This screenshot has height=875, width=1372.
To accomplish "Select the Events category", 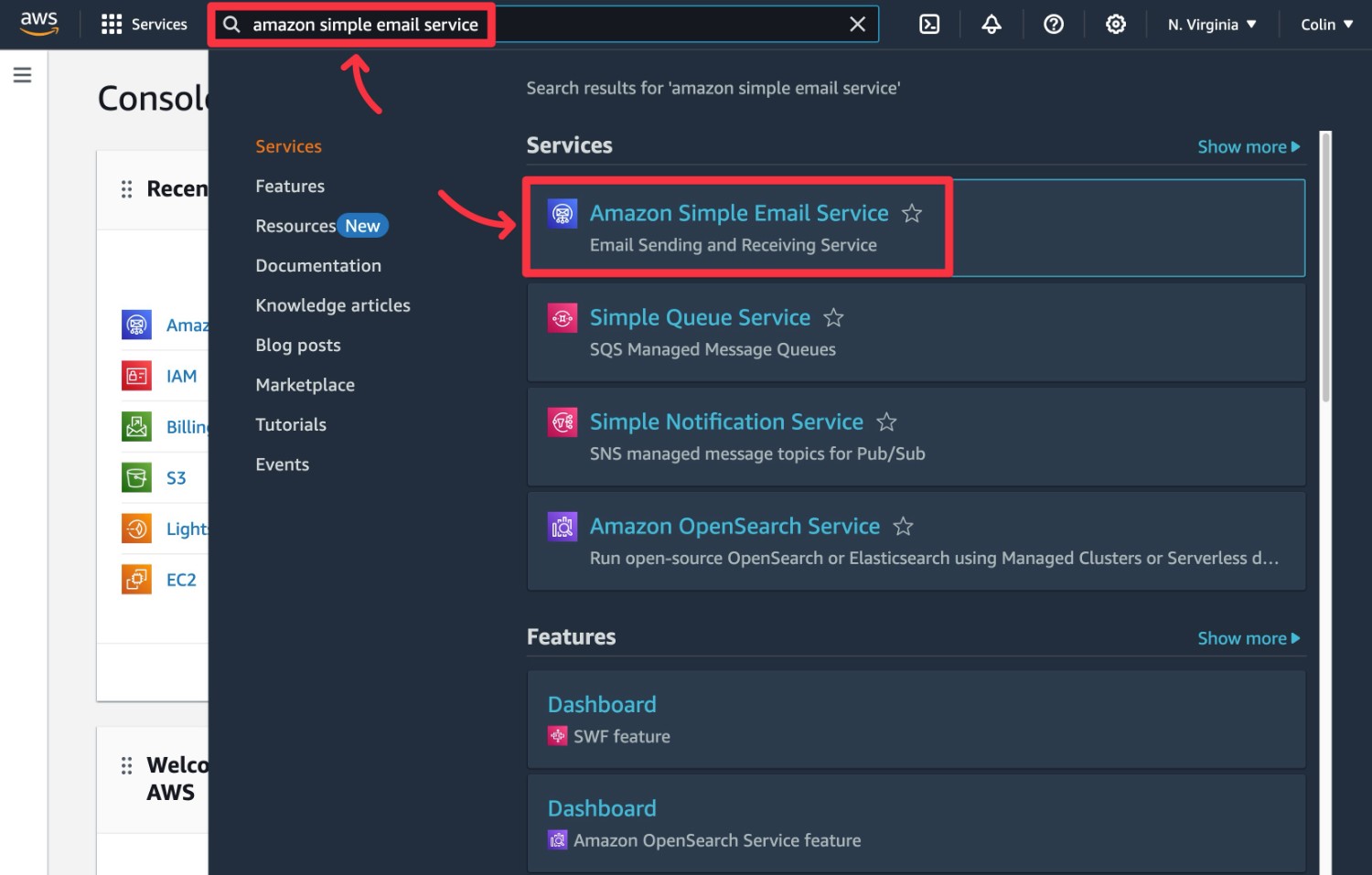I will (283, 464).
